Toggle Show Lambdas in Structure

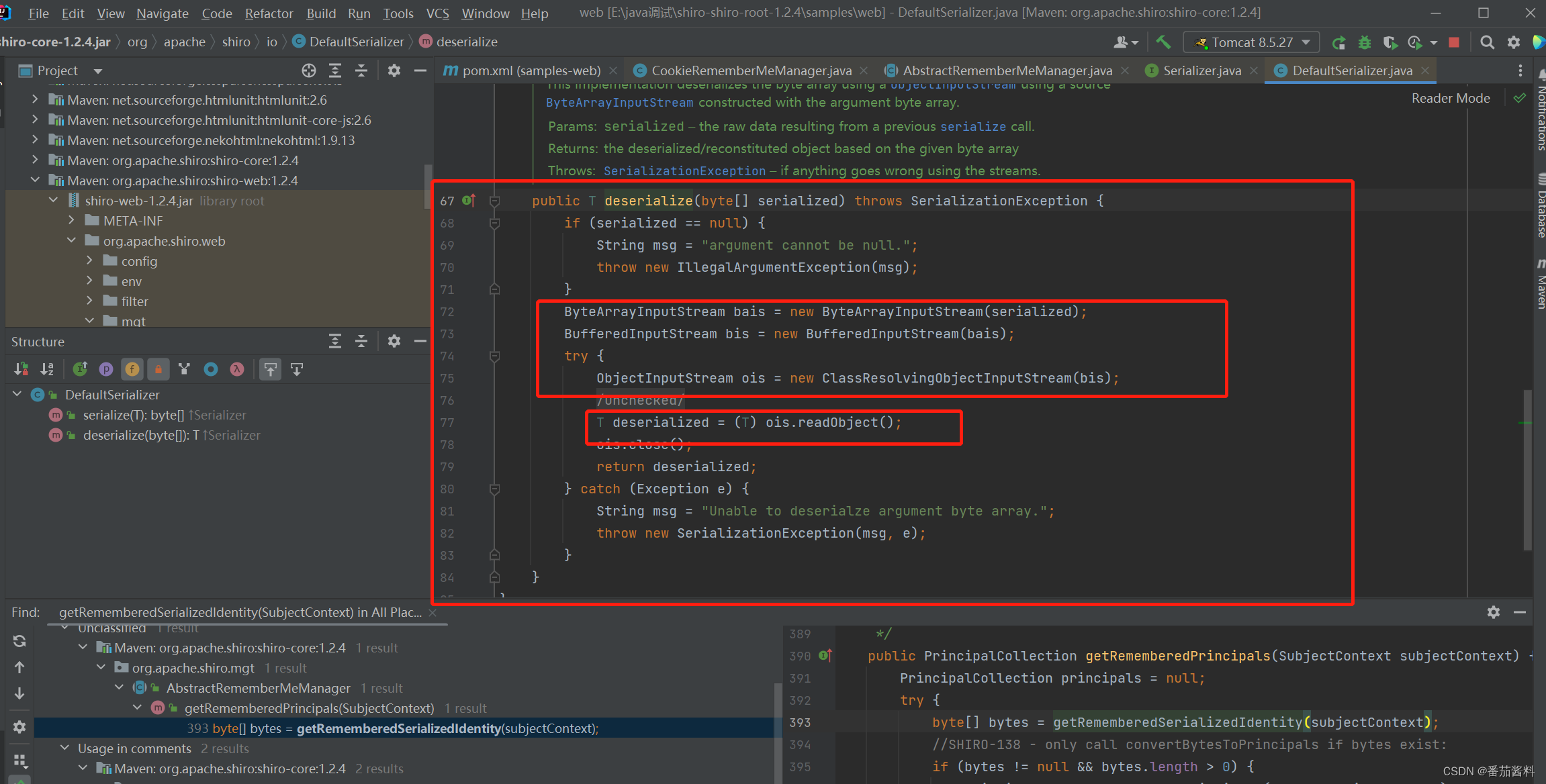pos(237,369)
